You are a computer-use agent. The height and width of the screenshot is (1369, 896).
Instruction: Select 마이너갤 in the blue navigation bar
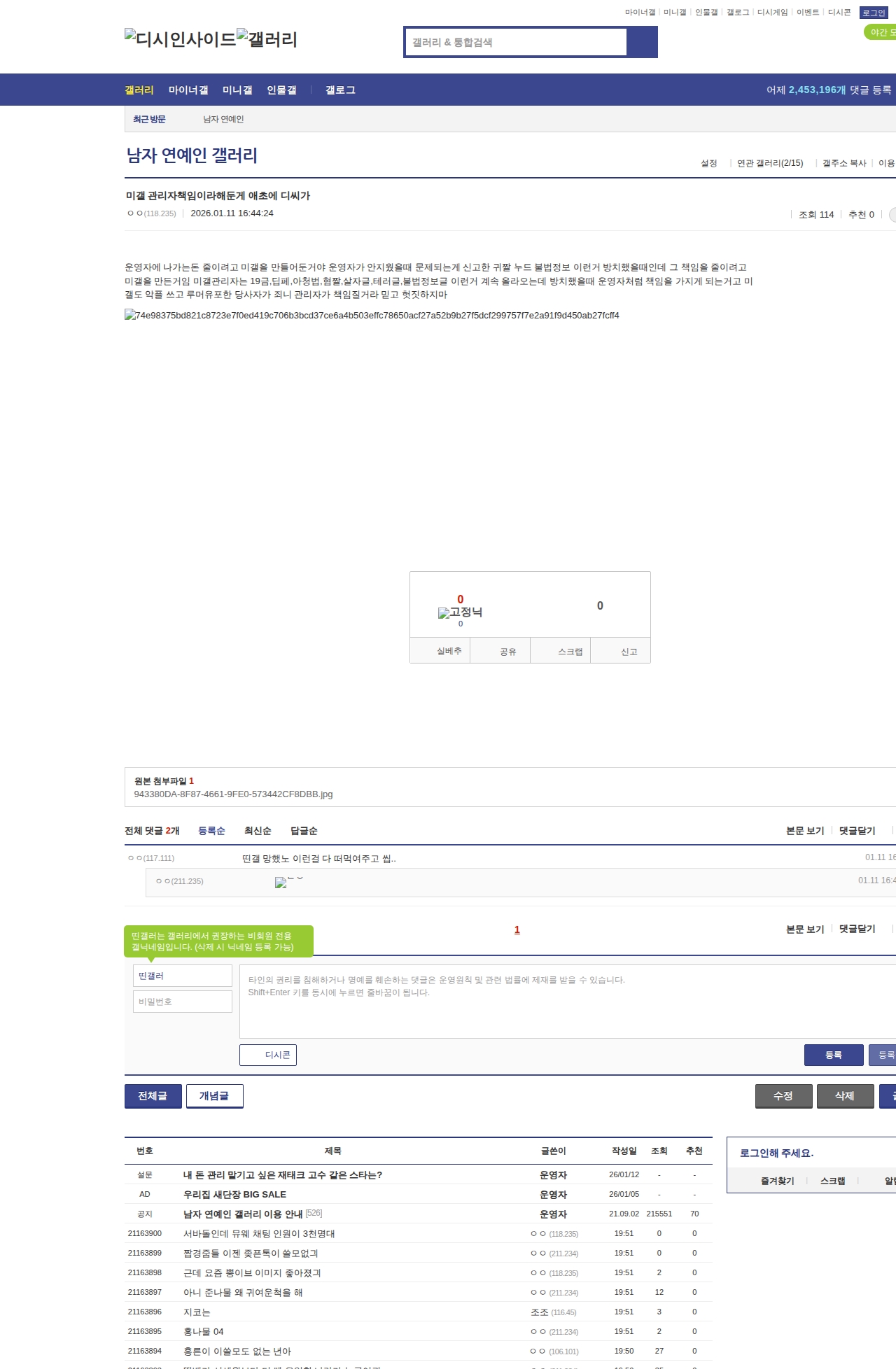click(188, 90)
